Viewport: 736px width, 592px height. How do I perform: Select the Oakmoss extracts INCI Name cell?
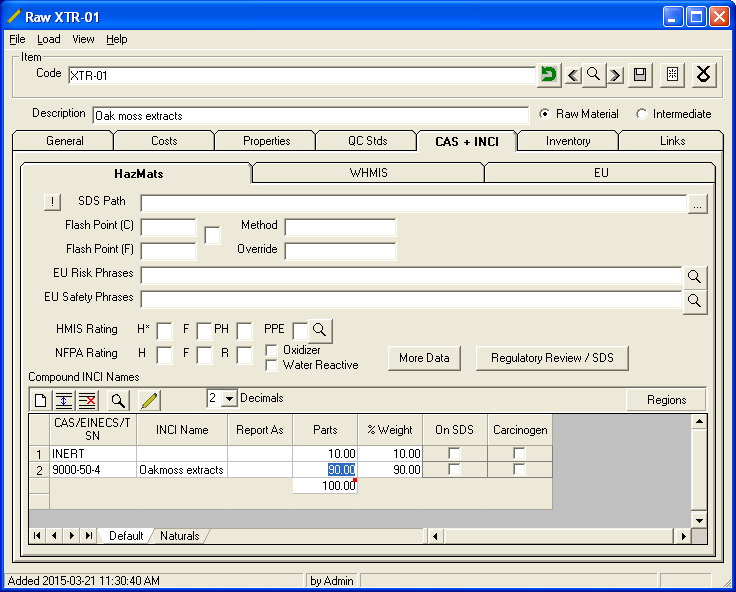click(x=182, y=469)
